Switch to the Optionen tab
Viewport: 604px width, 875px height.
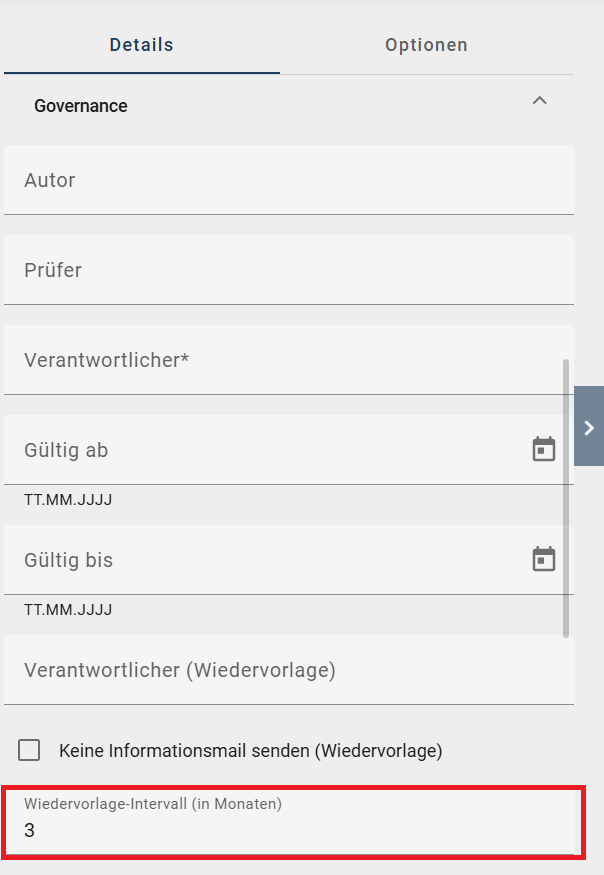[426, 44]
